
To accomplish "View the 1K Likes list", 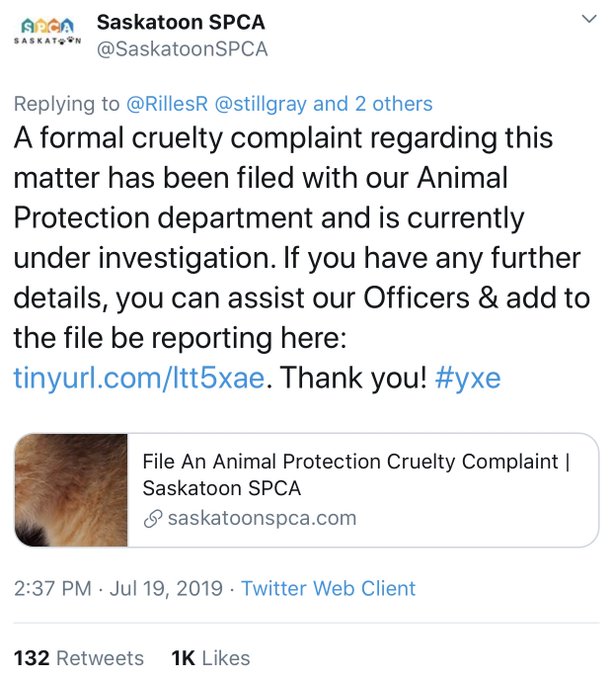I will pyautogui.click(x=210, y=657).
